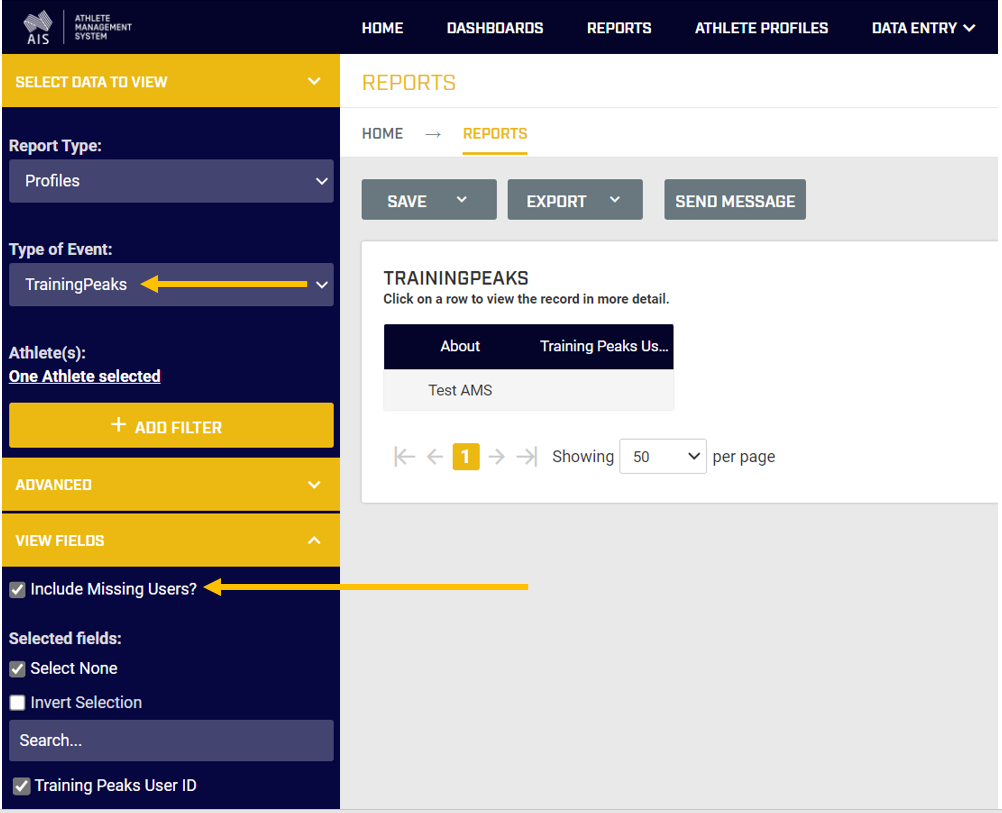Click the Home breadcrumb link
Image resolution: width=1002 pixels, height=813 pixels.
pos(382,134)
